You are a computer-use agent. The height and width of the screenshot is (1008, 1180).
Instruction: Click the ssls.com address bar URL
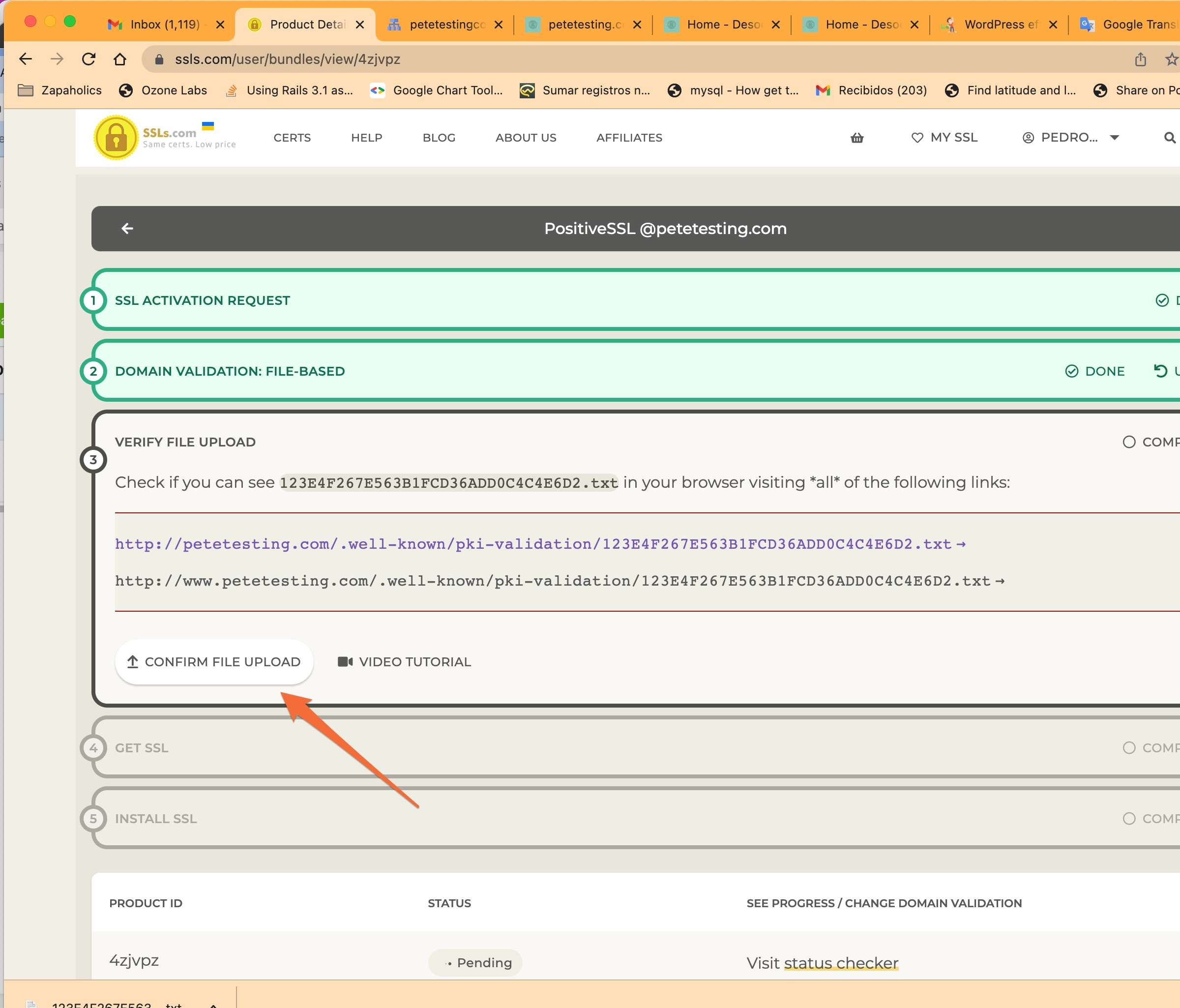(x=287, y=59)
